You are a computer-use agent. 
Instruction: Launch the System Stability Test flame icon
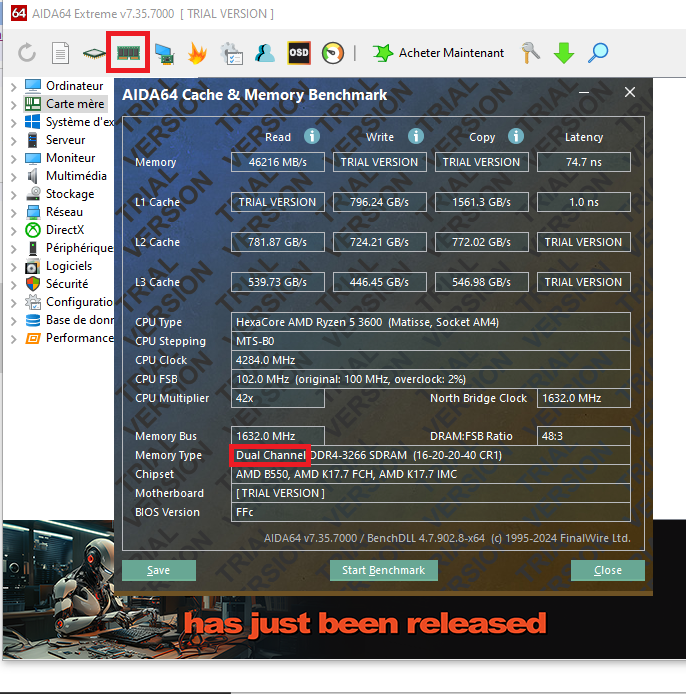click(x=197, y=53)
